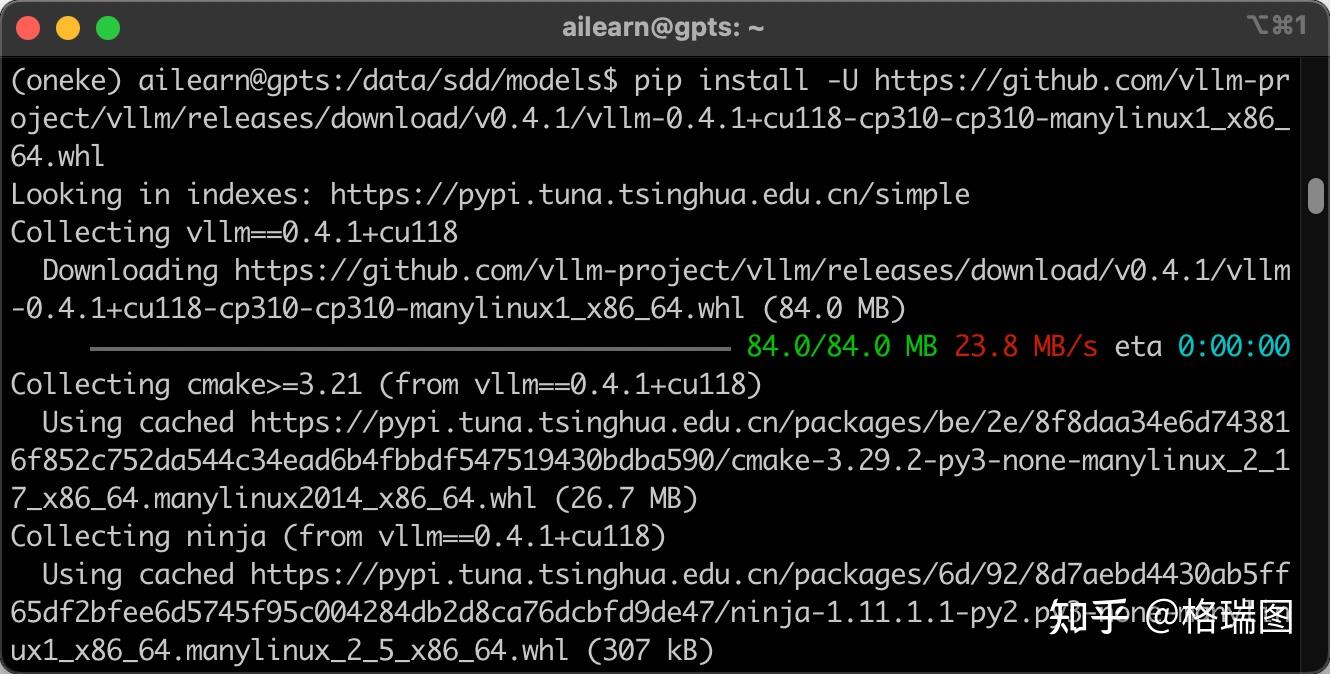Image resolution: width=1330 pixels, height=674 pixels.
Task: Click the cyan 0:00:00 eta value
Action: [1233, 347]
